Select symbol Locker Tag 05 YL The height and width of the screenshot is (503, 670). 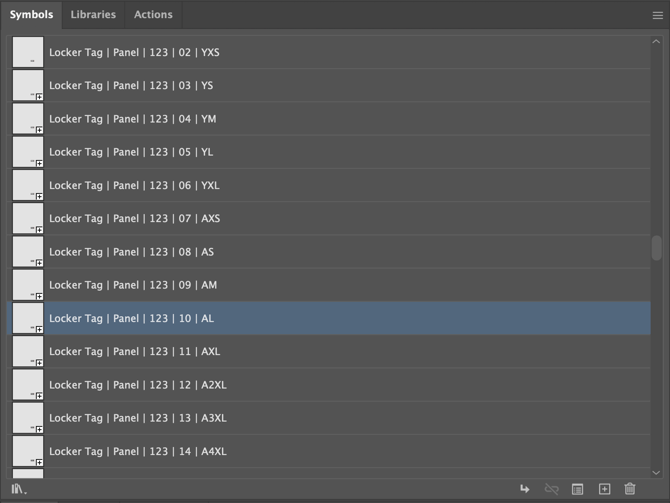[131, 152]
